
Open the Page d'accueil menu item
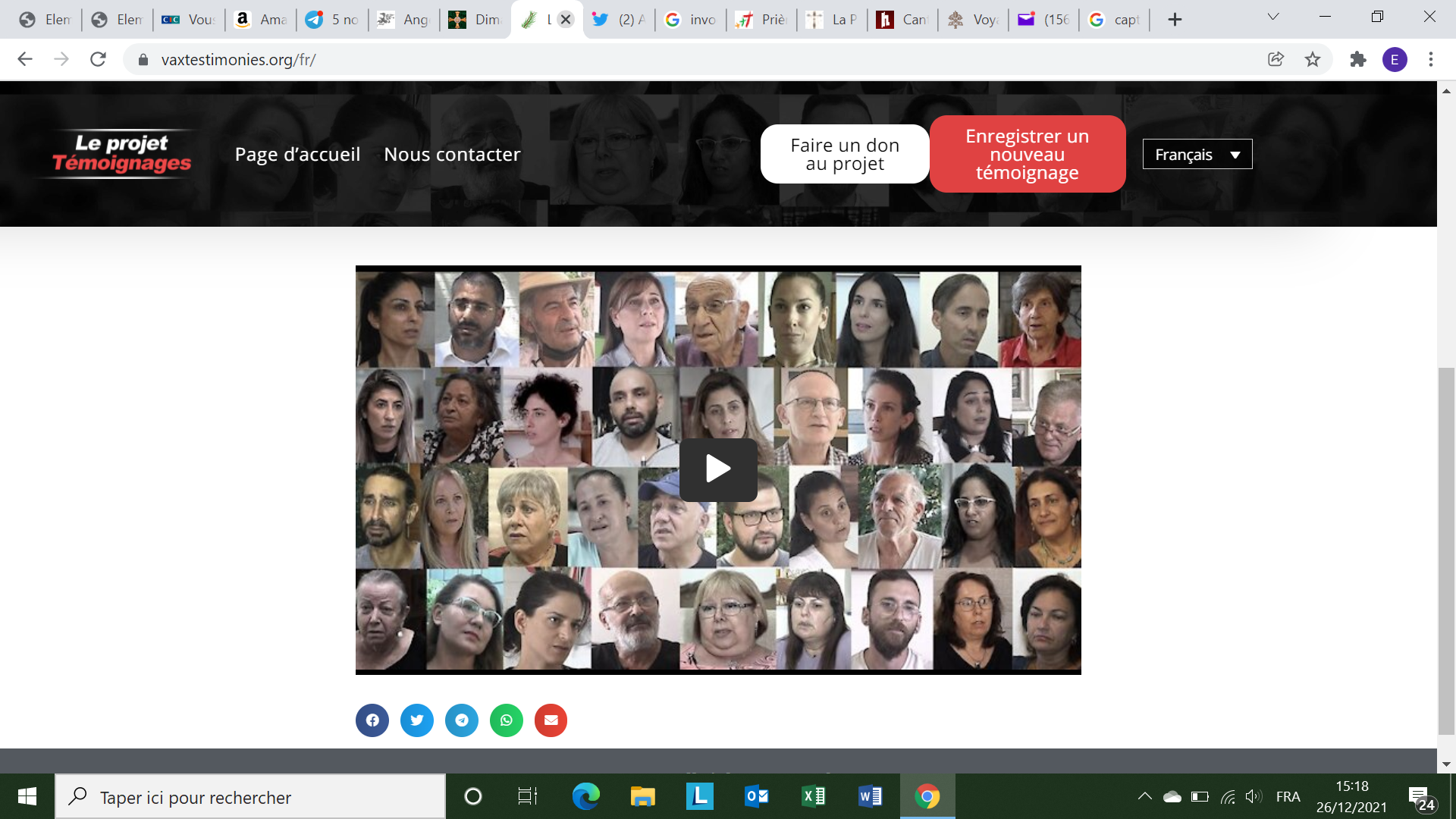[x=297, y=155]
